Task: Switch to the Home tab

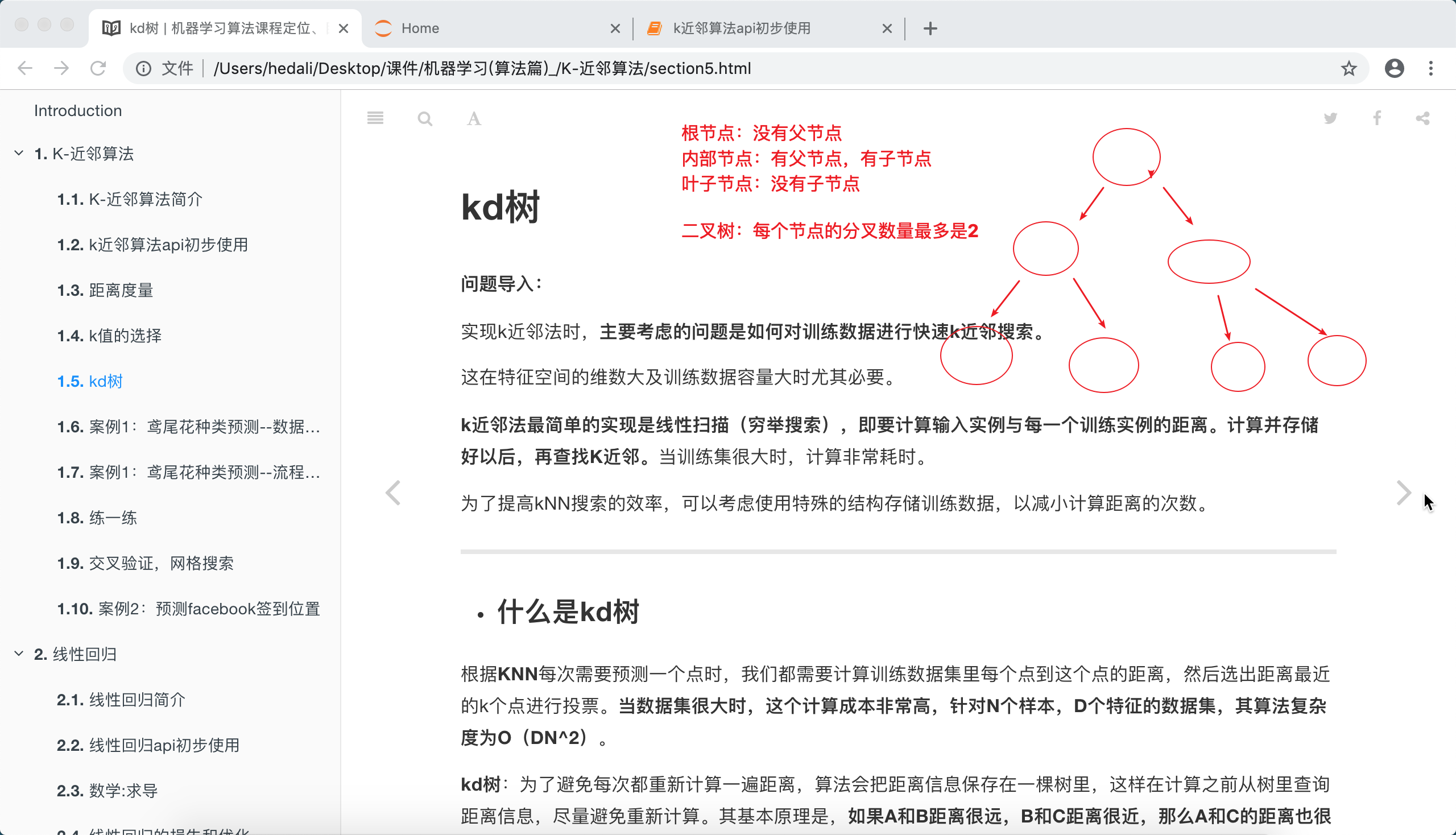Action: click(x=493, y=28)
